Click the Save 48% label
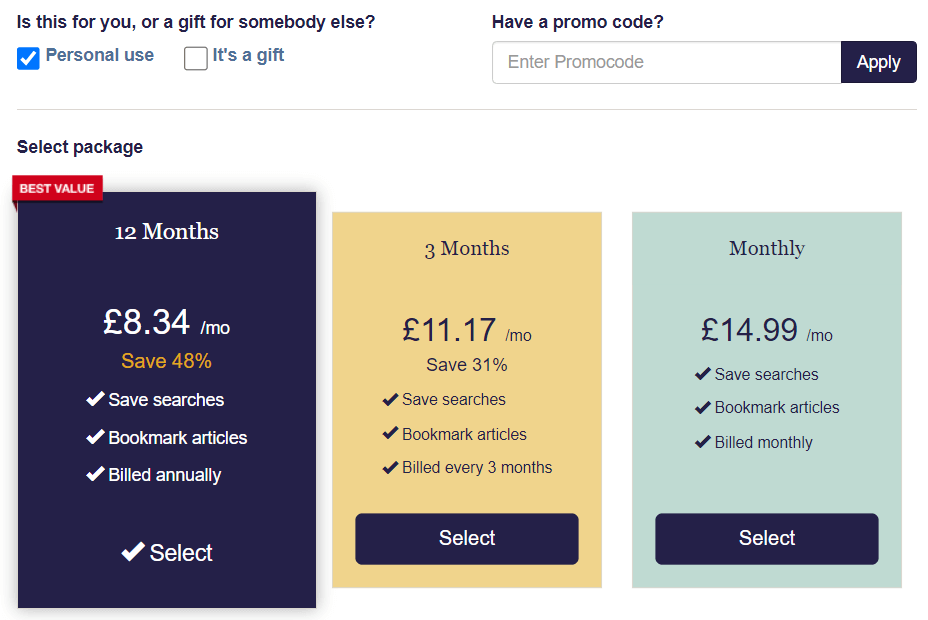The width and height of the screenshot is (928, 620). pyautogui.click(x=166, y=361)
